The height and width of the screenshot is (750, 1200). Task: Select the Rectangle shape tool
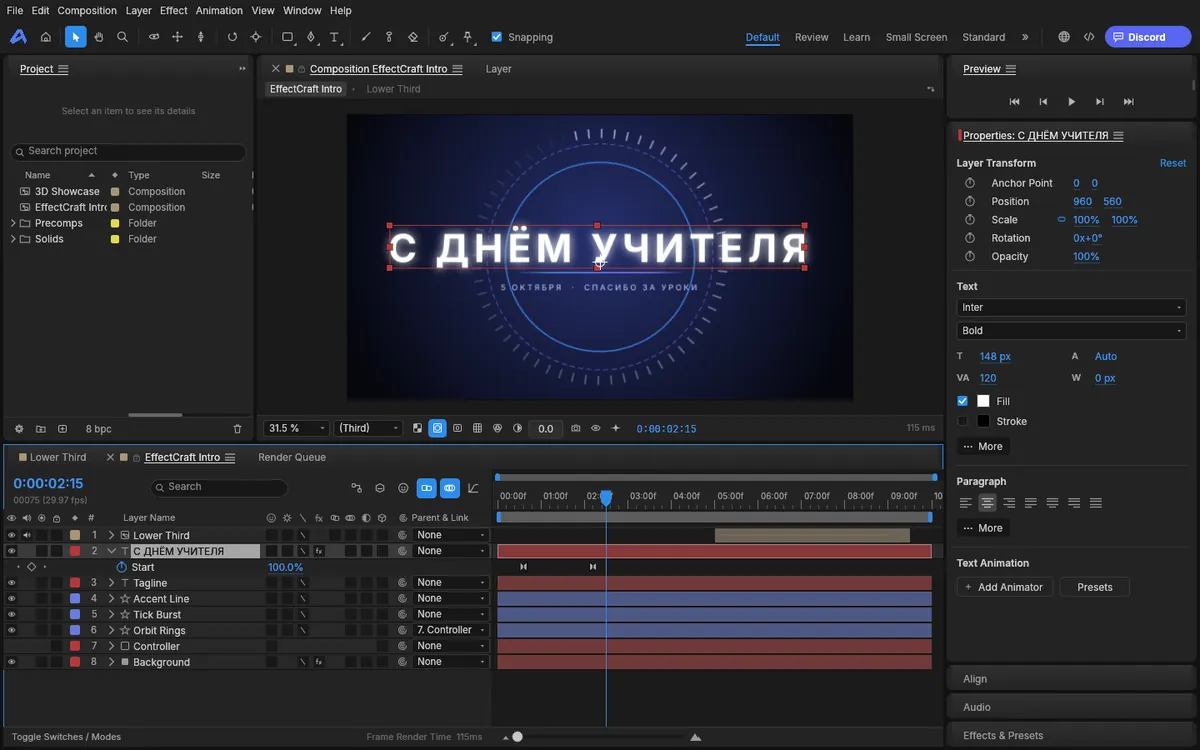[287, 37]
